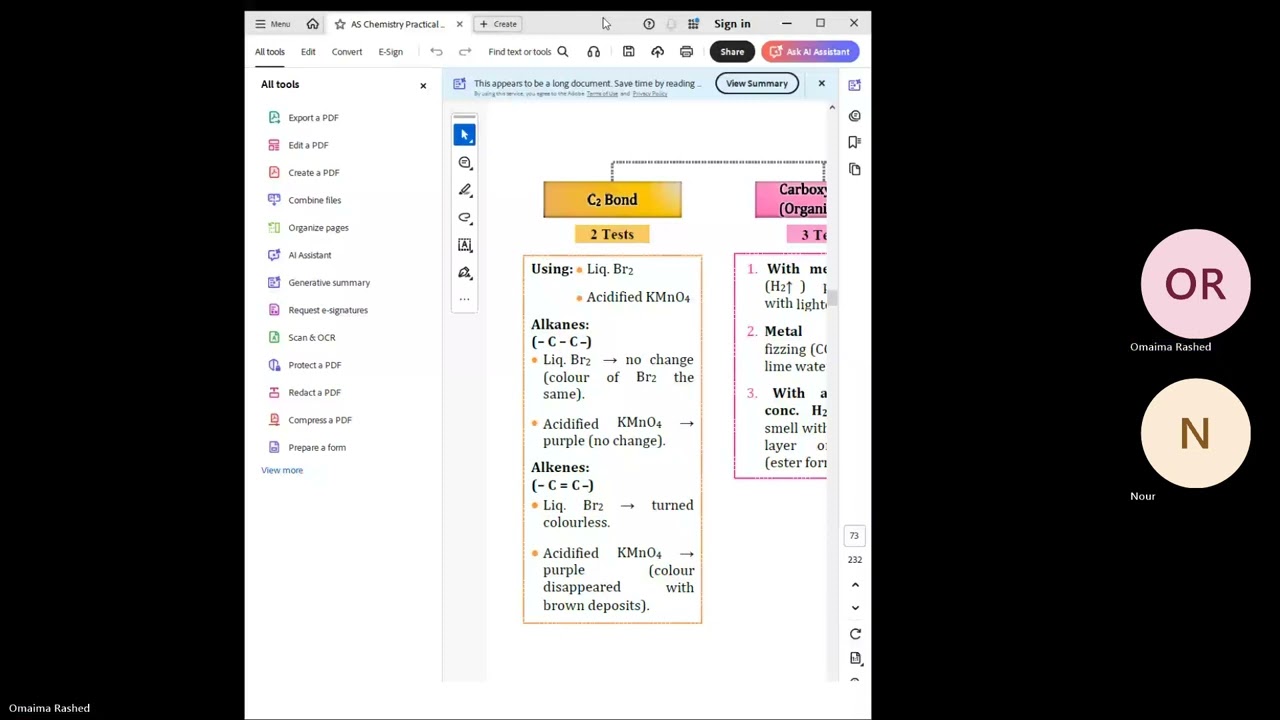Print the document icon
The image size is (1280, 720).
[686, 52]
